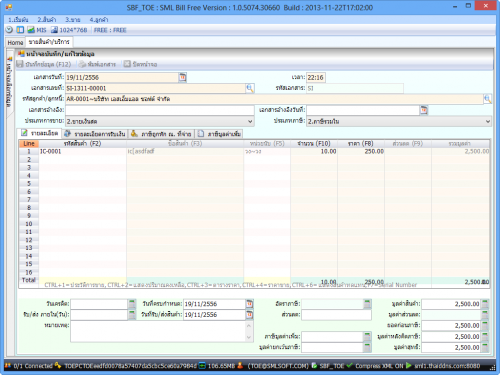Image resolution: width=500 pixels, height=375 pixels.
Task: Open menu 1 in the menu bar
Action: pos(18,19)
